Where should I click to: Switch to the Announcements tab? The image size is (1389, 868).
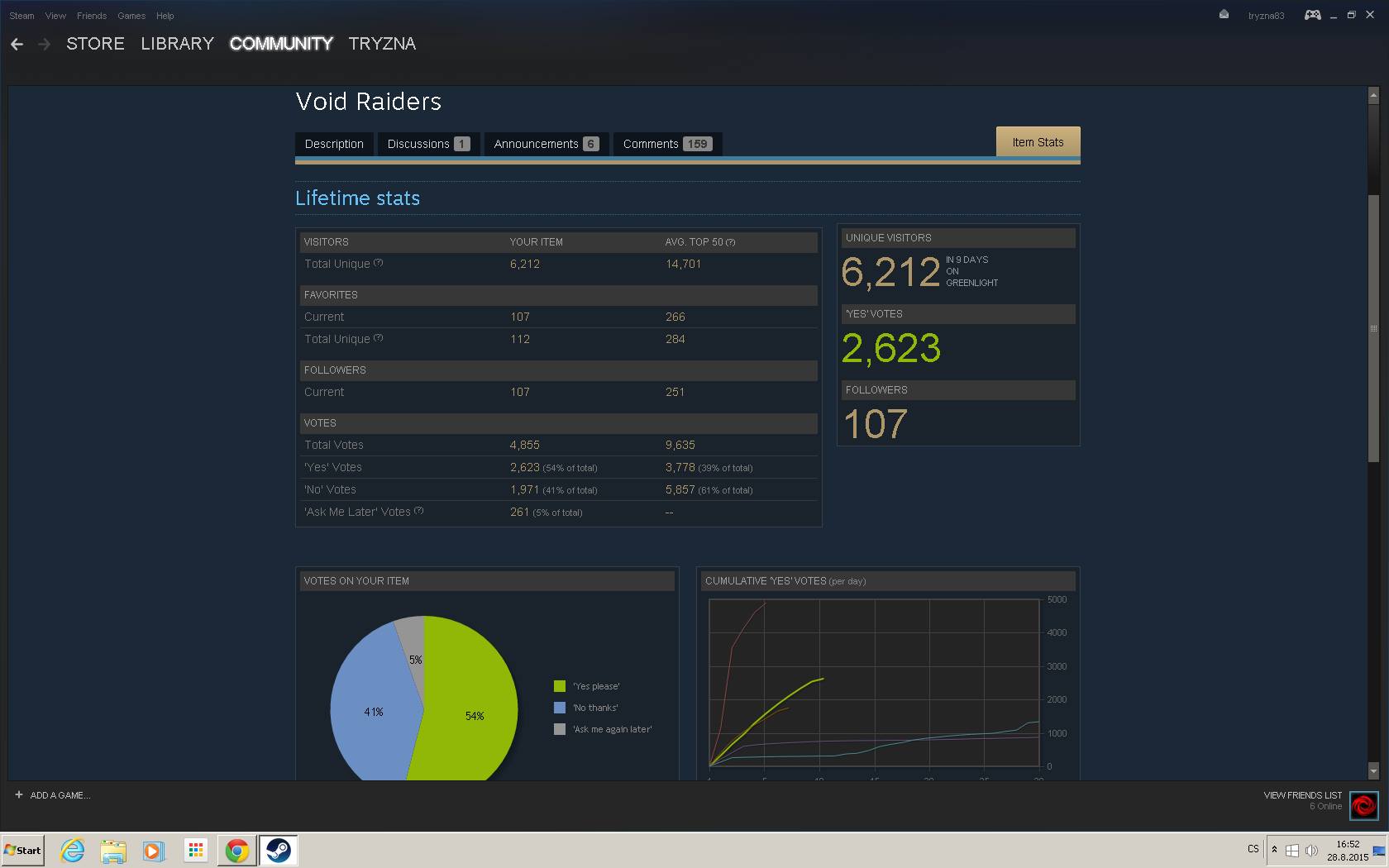click(546, 144)
